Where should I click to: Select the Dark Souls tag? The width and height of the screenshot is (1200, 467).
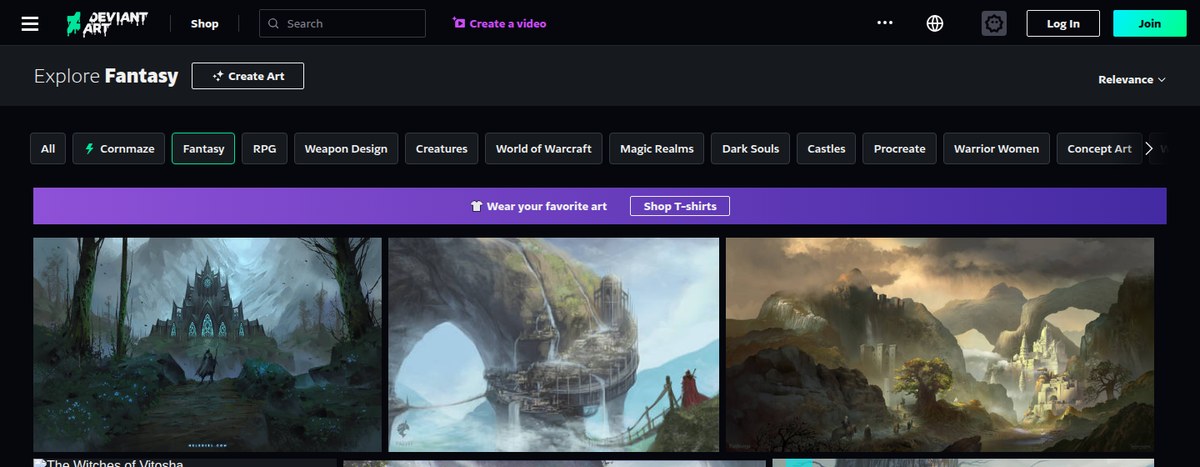[751, 148]
